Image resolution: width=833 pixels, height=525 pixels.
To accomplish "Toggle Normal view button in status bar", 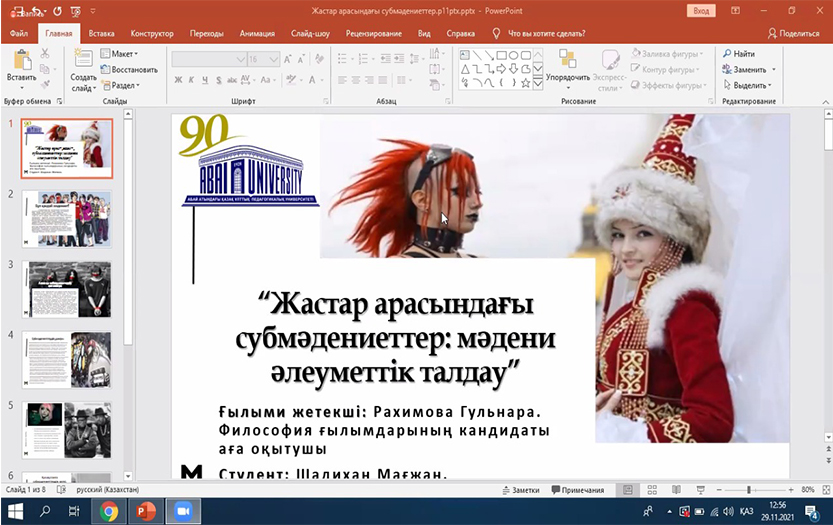I will pyautogui.click(x=627, y=490).
